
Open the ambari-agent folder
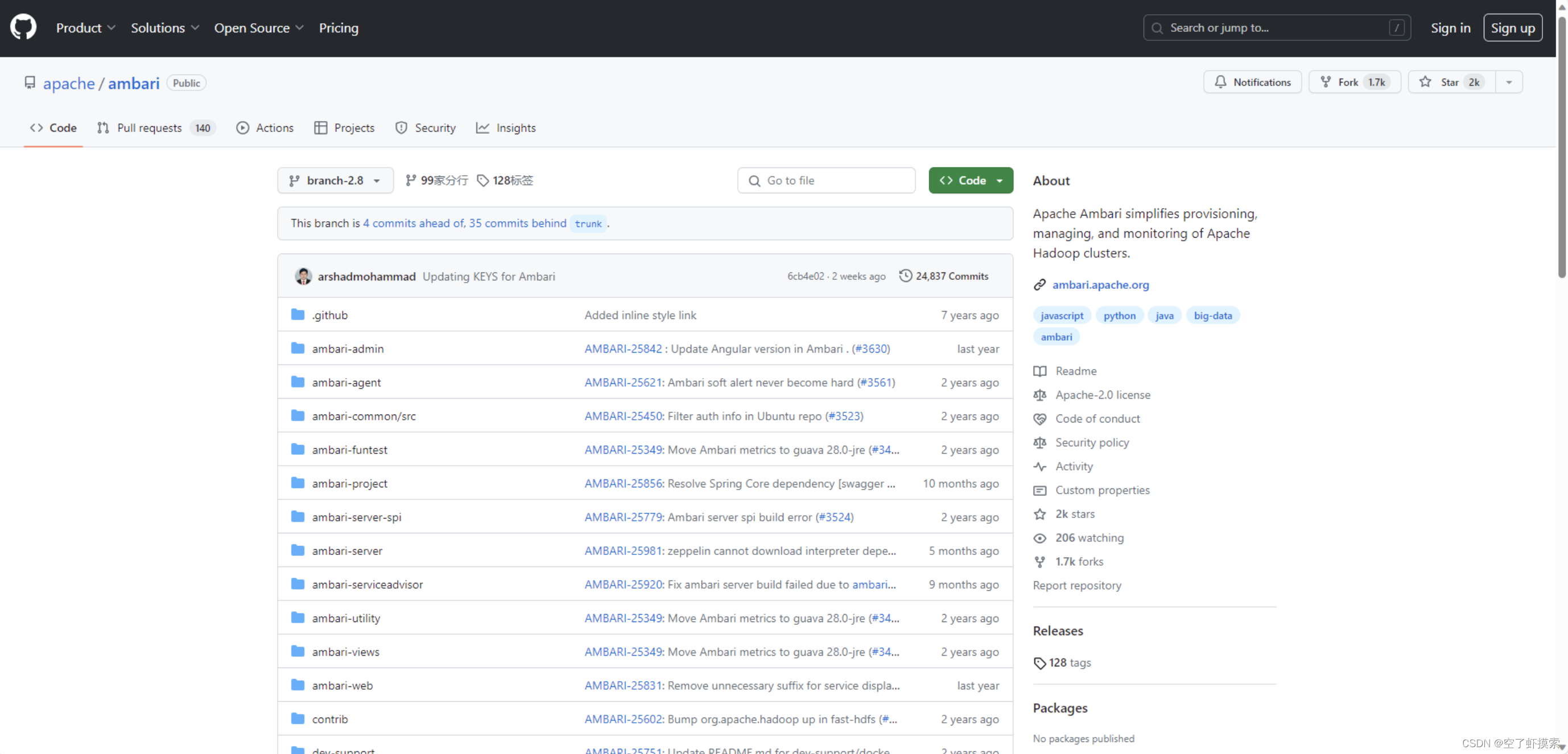346,382
